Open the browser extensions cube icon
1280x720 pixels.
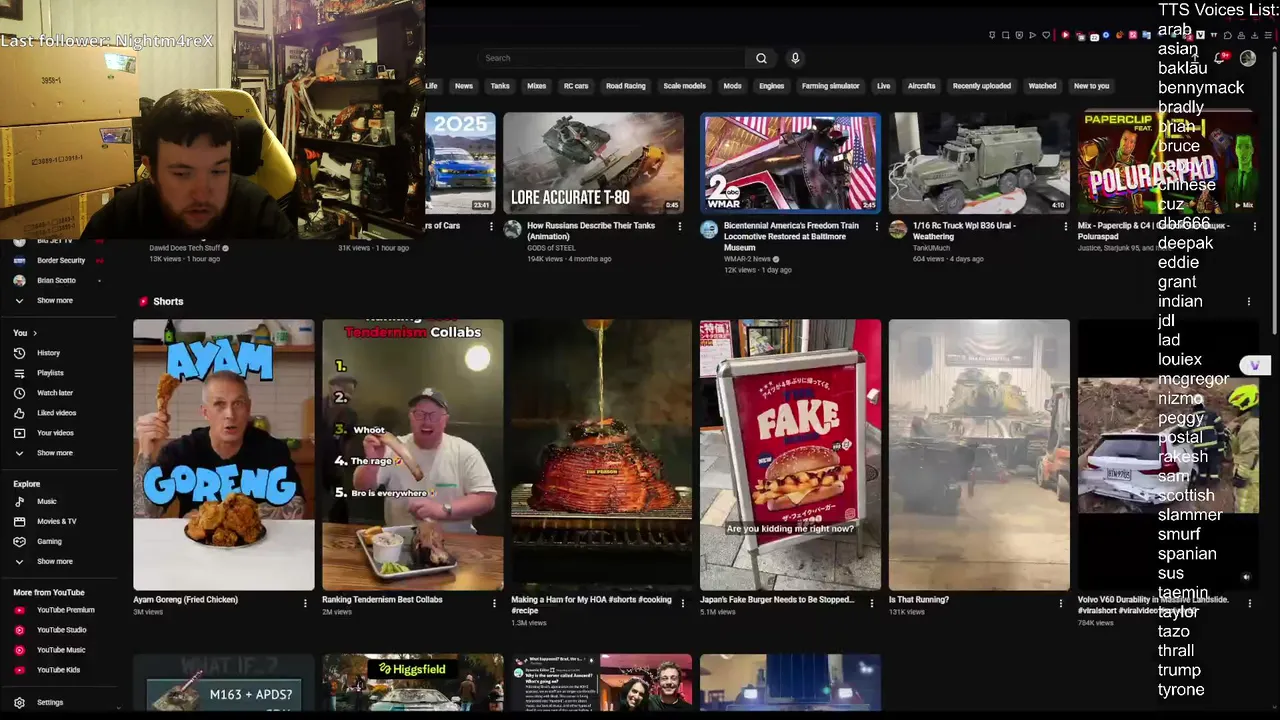pos(1228,35)
